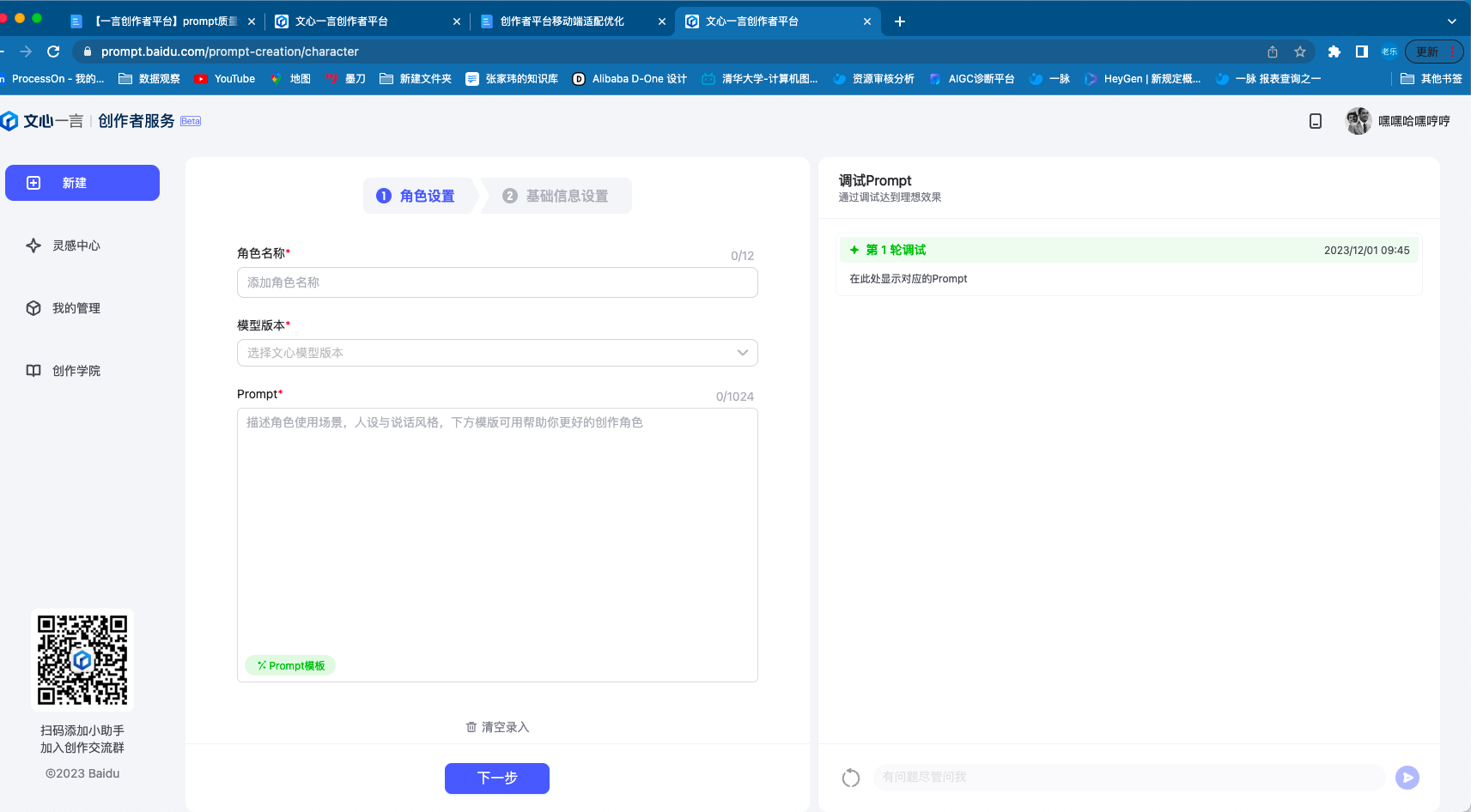The image size is (1471, 812).
Task: Click the 文心一言 logo
Action: pos(43,121)
